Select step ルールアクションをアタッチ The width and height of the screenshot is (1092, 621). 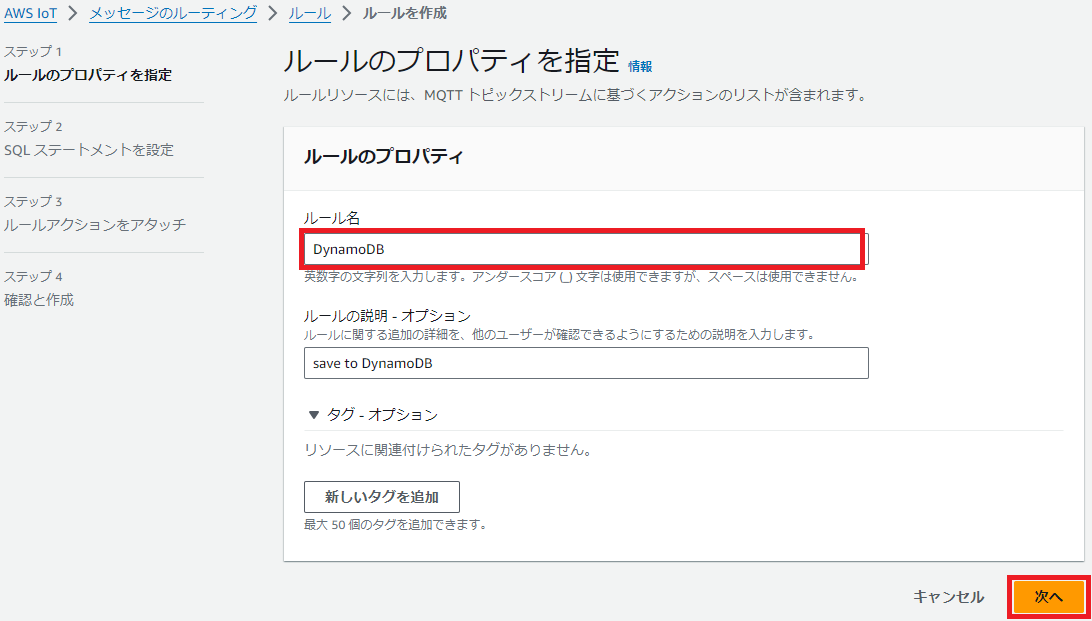[x=95, y=225]
